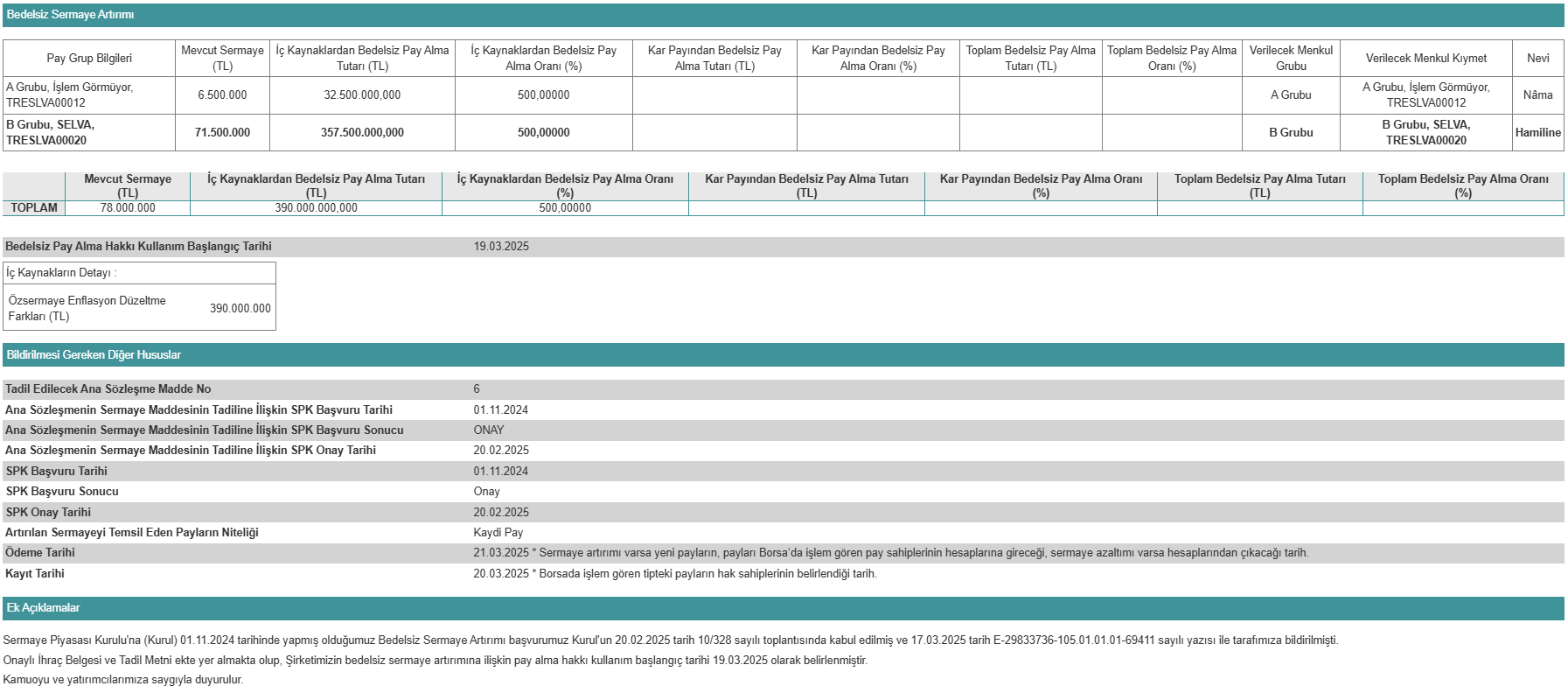Viewport: 1568px width, 700px height.
Task: Select the 390.000.000 value in İç Kaynakların Detayı
Action: tap(240, 308)
